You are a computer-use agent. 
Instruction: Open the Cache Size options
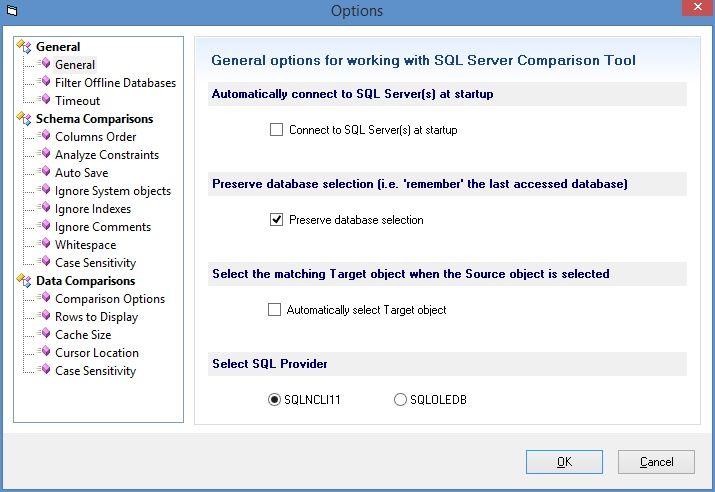[83, 334]
